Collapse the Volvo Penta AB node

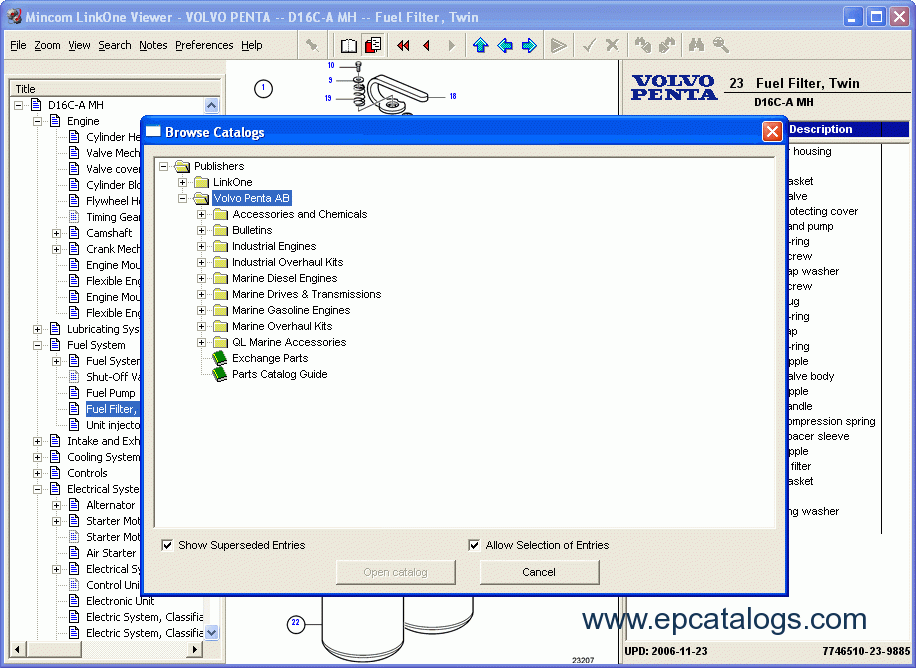coord(183,198)
